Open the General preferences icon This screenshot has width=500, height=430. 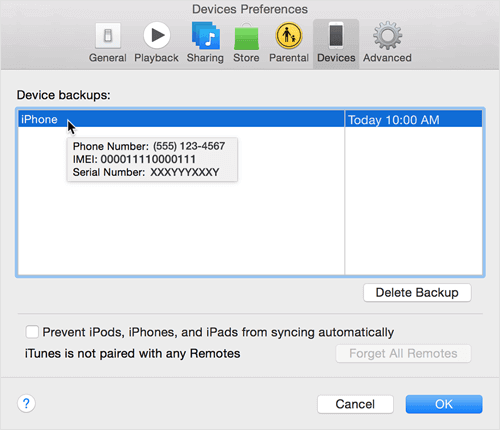click(x=108, y=35)
